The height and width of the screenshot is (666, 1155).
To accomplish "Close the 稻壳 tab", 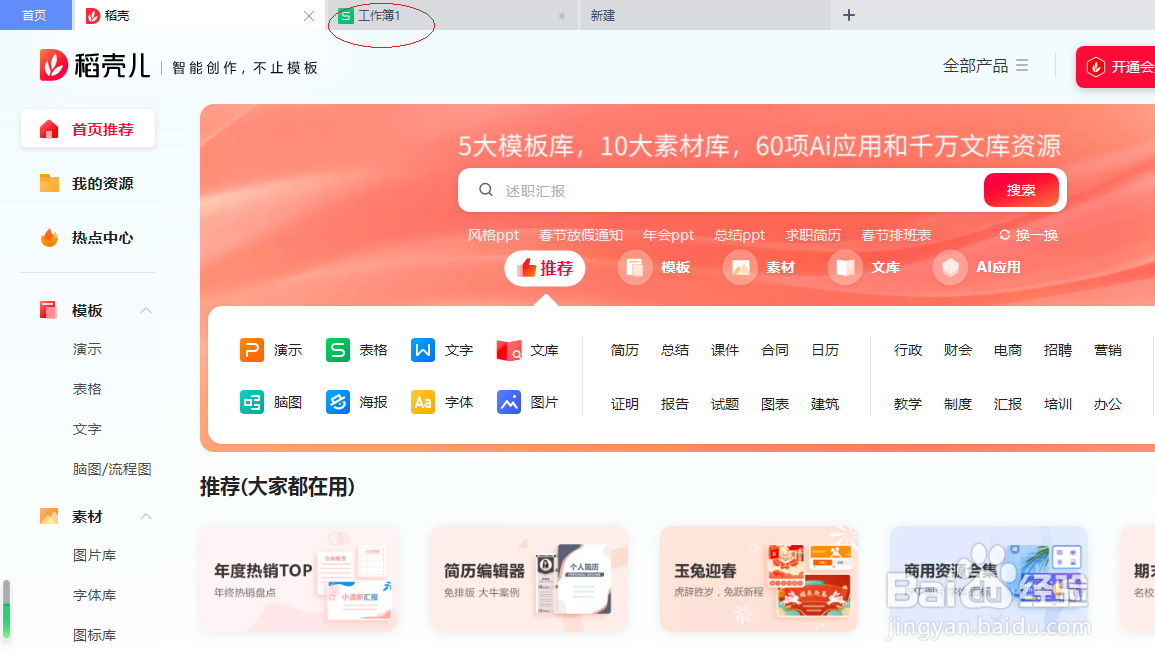I will pos(309,15).
